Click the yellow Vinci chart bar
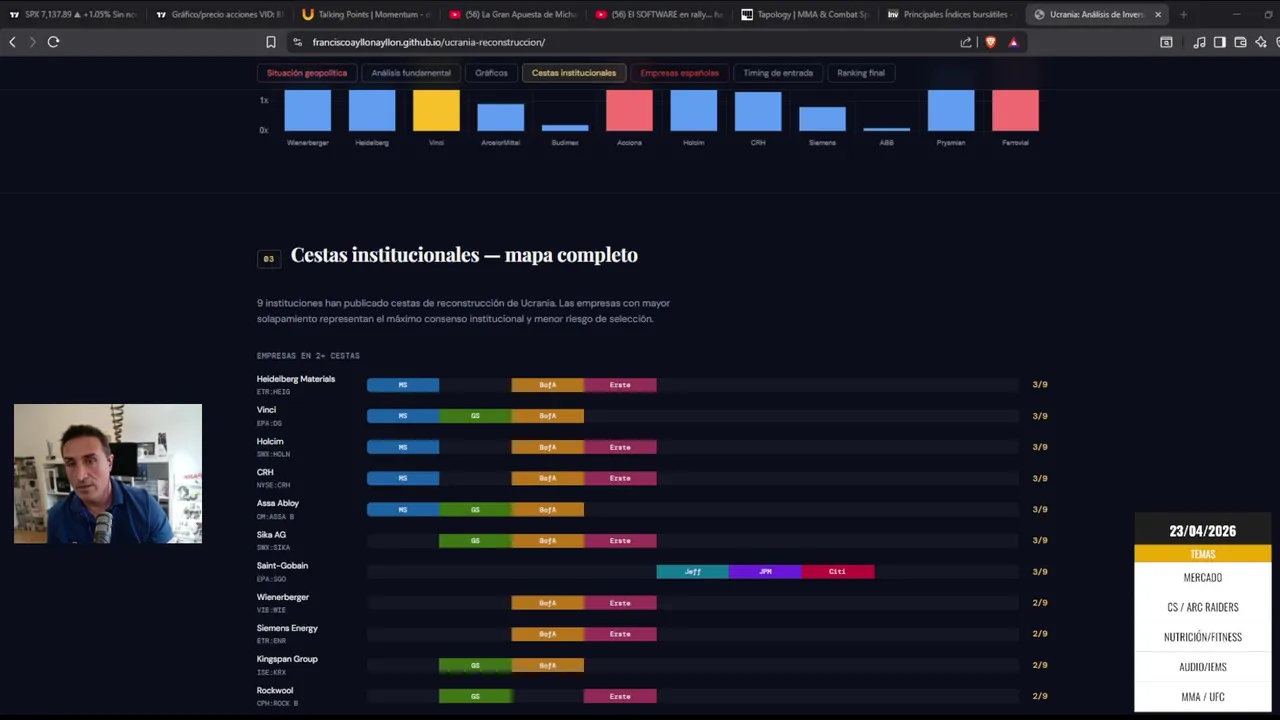Screen dimensions: 1280x720 [436, 110]
